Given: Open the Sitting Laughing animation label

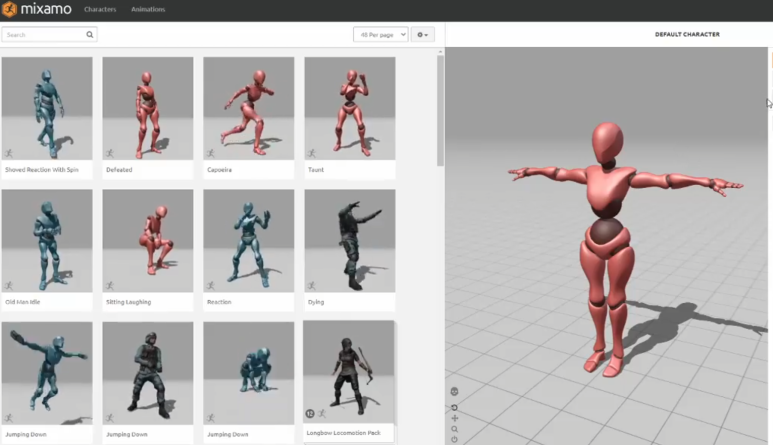Looking at the screenshot, I should (128, 302).
